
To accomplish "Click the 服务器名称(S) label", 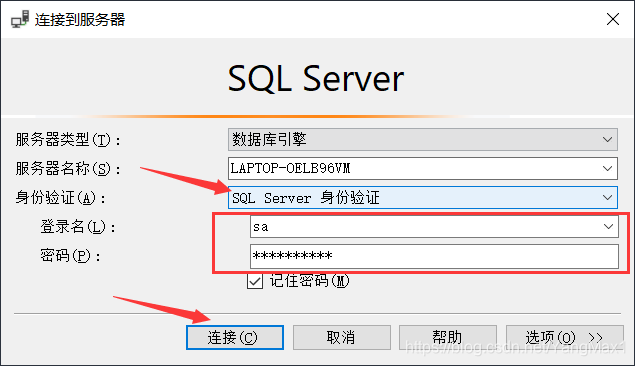I will (68, 169).
